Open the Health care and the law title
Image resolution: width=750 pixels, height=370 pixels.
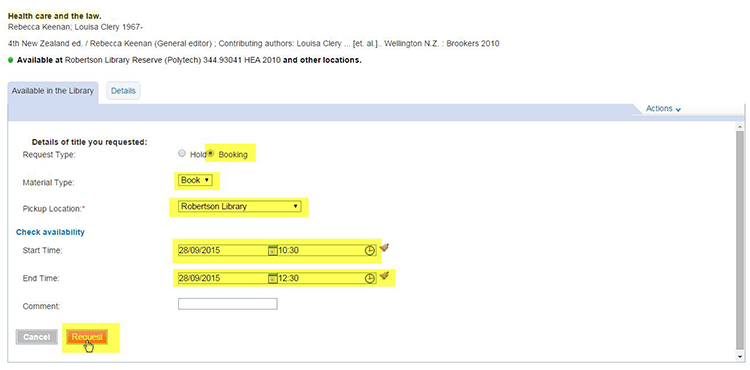pyautogui.click(x=55, y=16)
